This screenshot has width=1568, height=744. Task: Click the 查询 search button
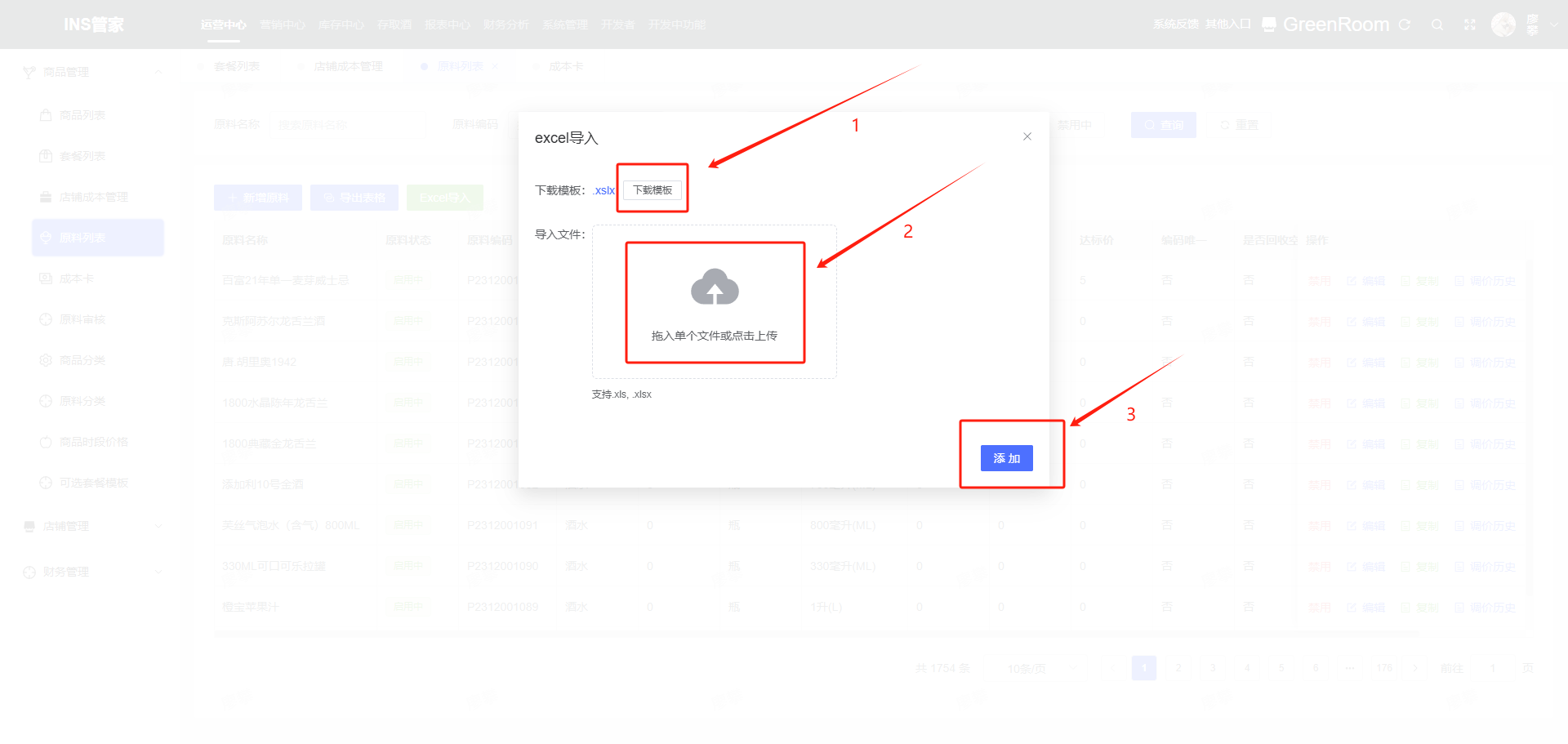tap(1164, 125)
